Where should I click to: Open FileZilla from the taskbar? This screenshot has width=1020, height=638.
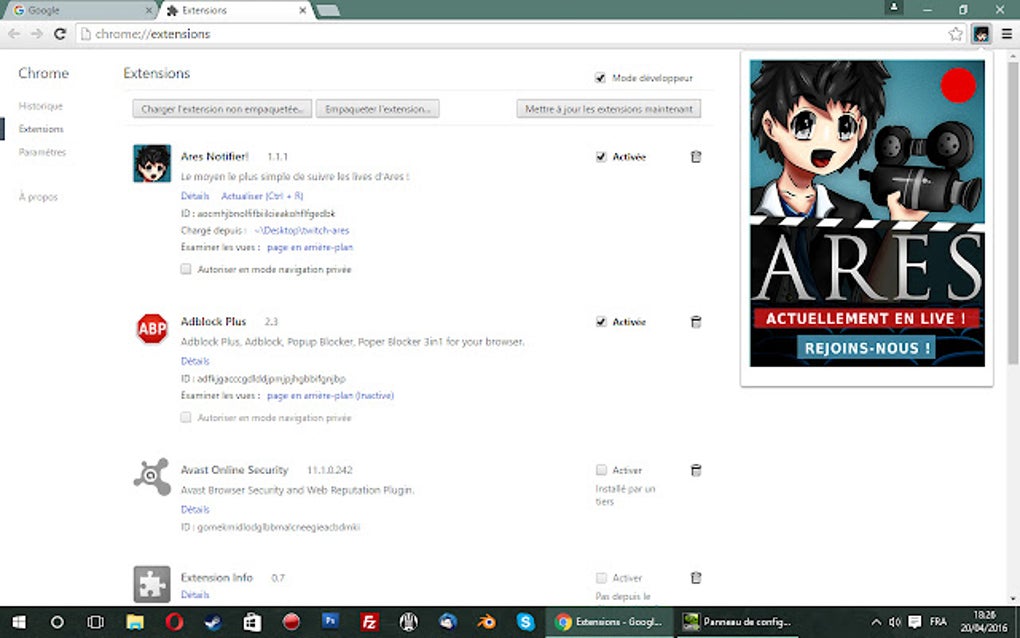tap(369, 621)
